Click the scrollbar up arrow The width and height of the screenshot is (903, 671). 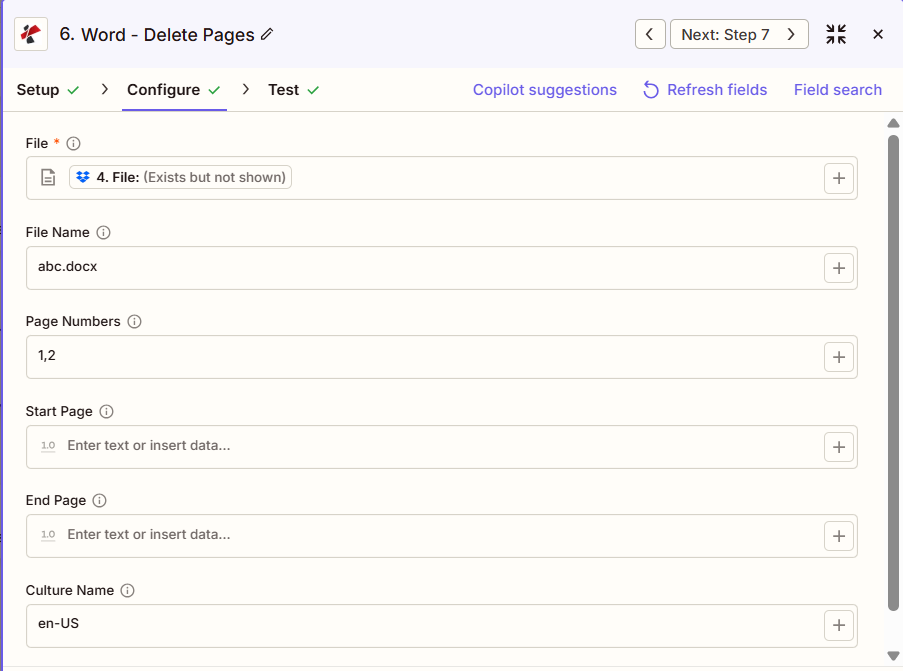893,123
